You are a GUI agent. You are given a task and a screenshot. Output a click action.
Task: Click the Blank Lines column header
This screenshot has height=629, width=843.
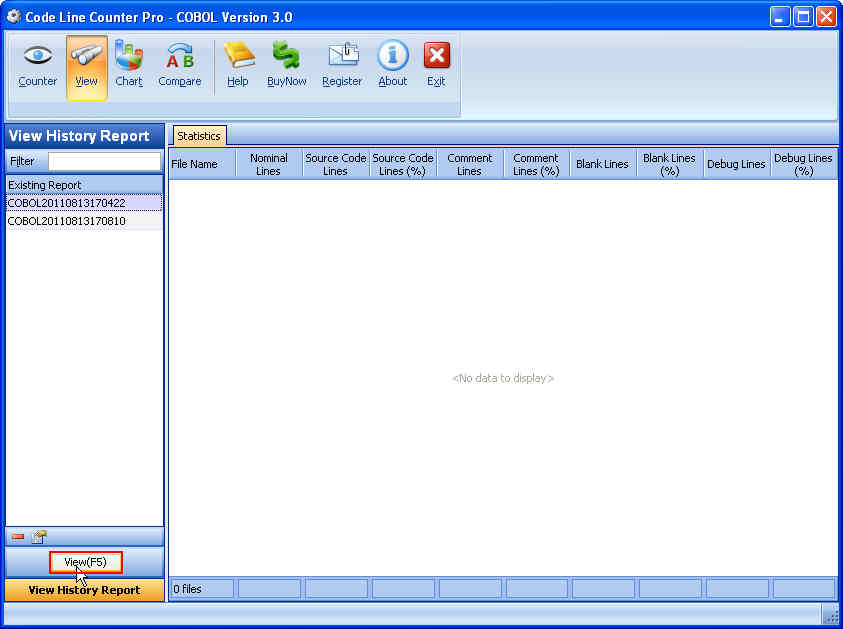602,163
